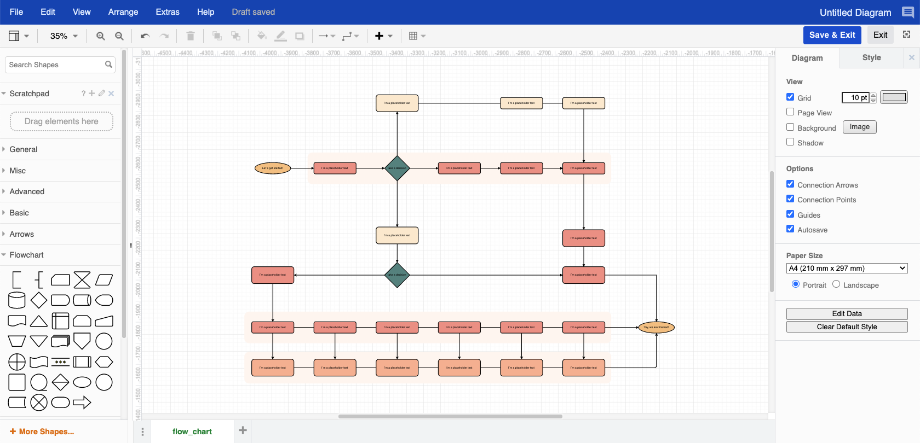Click the zoom in magnifier icon
The width and height of the screenshot is (920, 443).
(100, 35)
